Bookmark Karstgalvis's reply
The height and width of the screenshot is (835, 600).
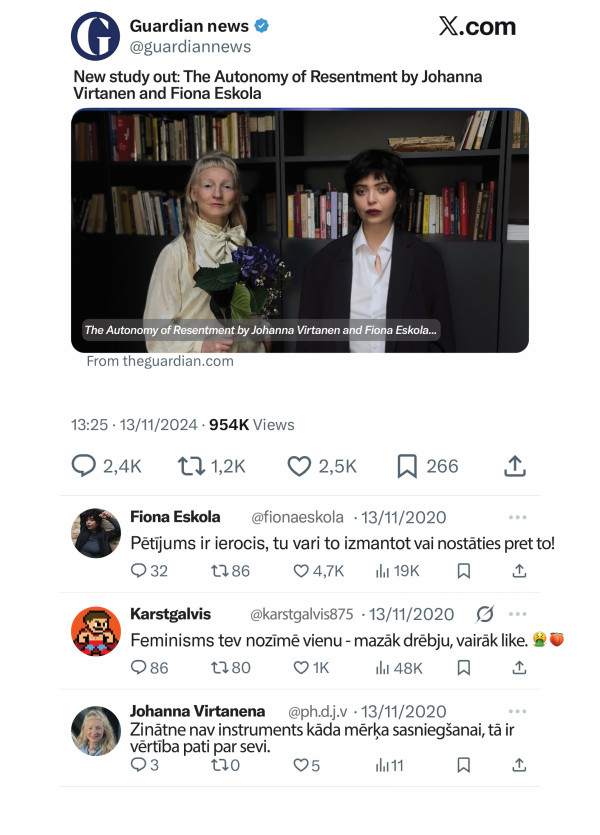(464, 668)
